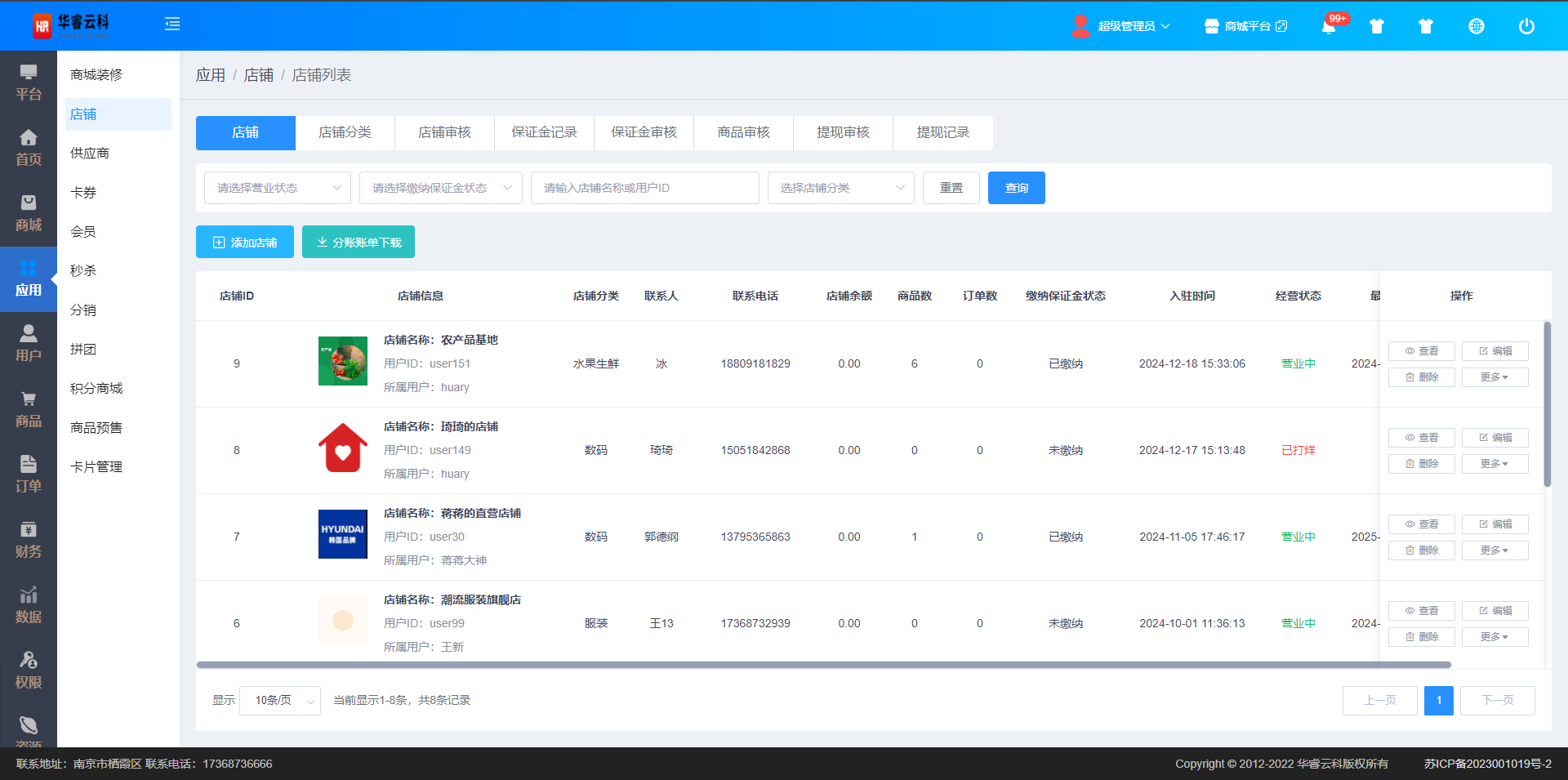Expand the 超级管理员 user dropdown
1568x780 pixels.
pos(1133,26)
